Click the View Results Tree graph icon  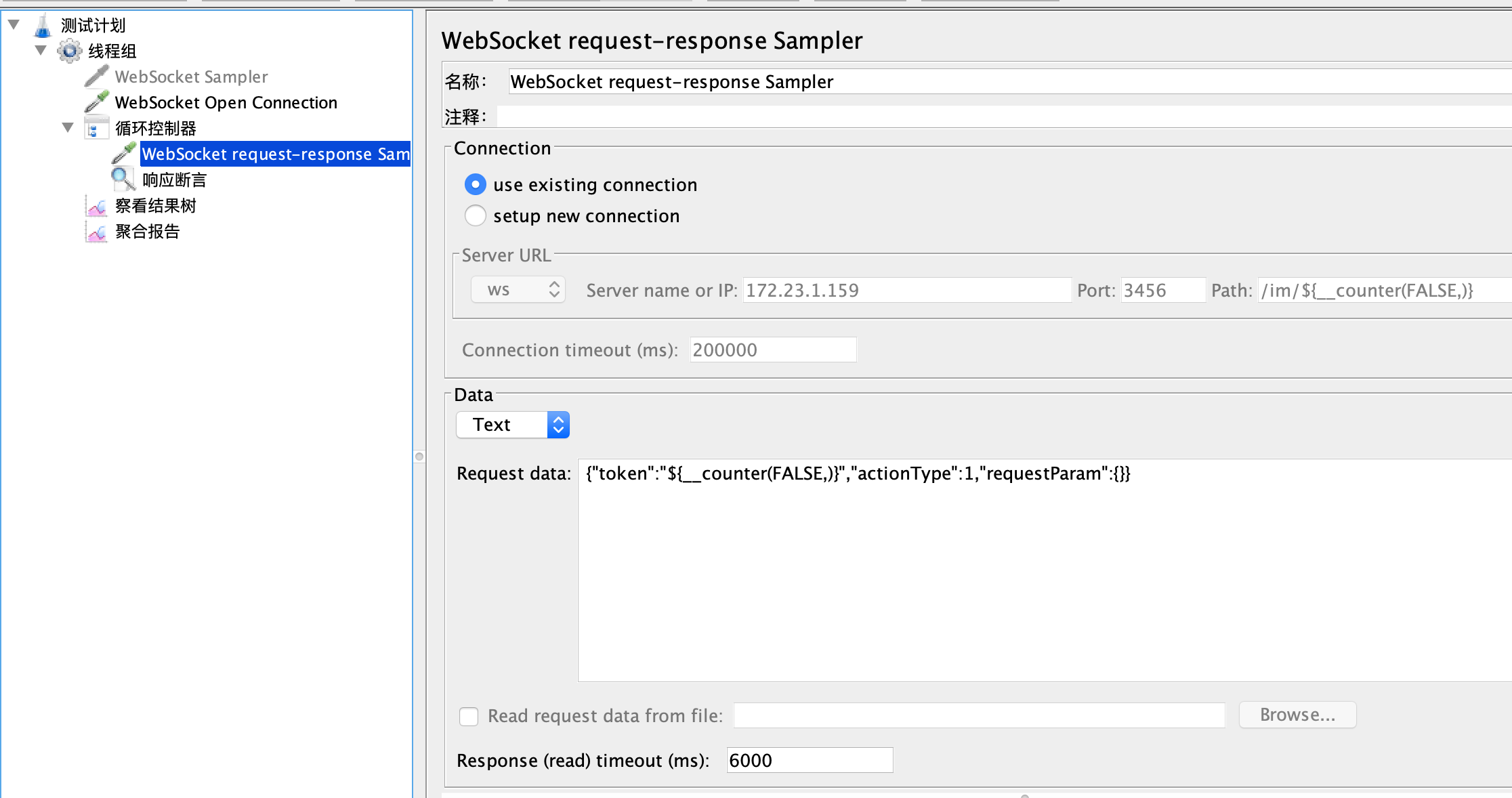point(96,206)
